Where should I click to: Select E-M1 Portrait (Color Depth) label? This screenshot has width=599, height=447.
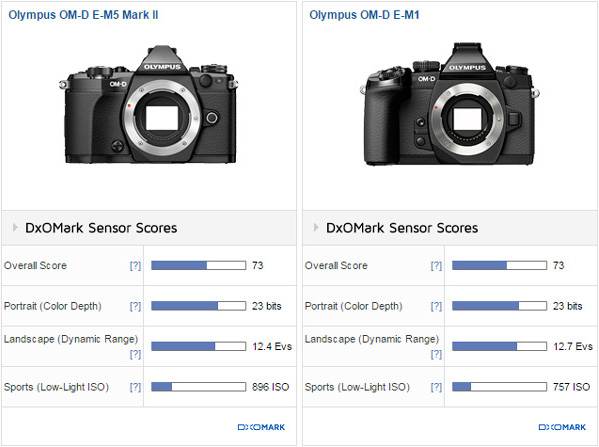[353, 306]
